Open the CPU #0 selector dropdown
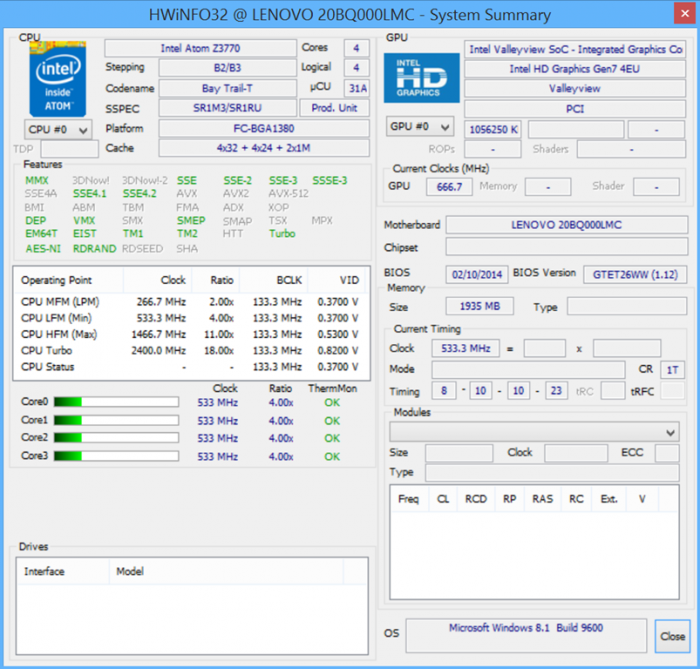 click(x=58, y=129)
